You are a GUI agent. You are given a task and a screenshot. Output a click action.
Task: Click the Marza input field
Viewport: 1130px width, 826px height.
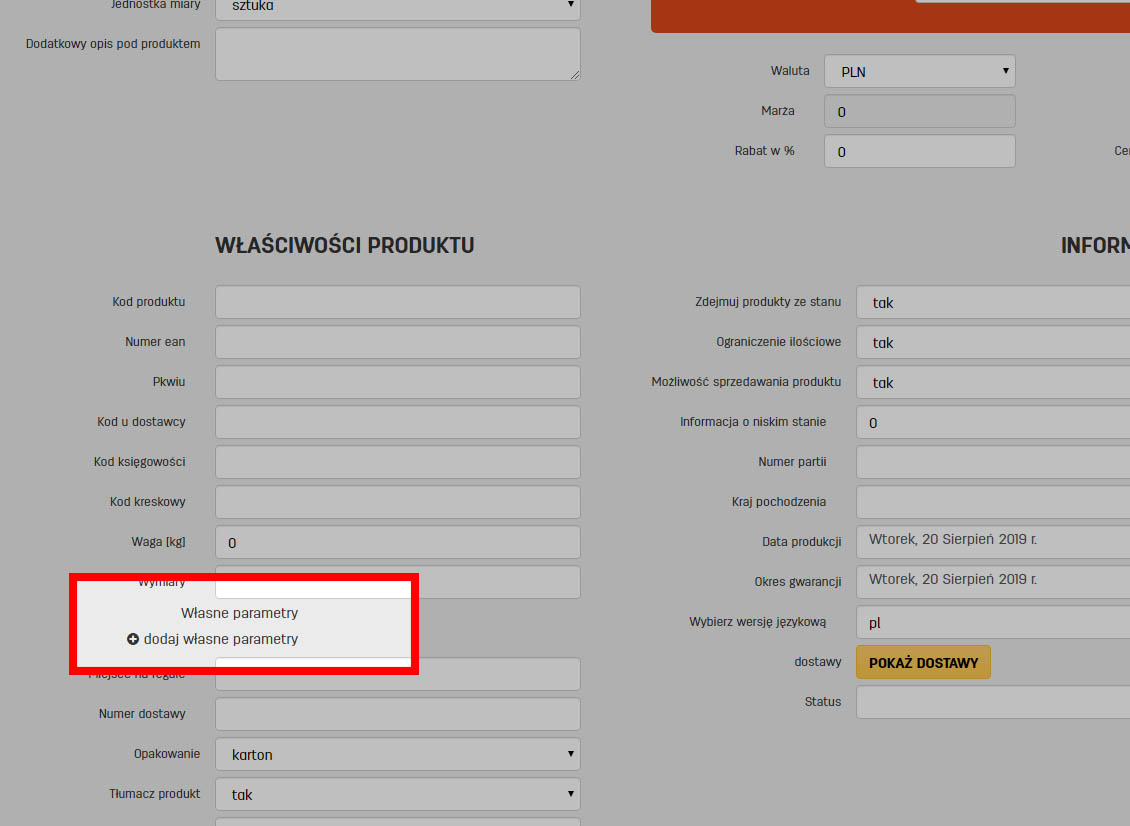point(918,111)
